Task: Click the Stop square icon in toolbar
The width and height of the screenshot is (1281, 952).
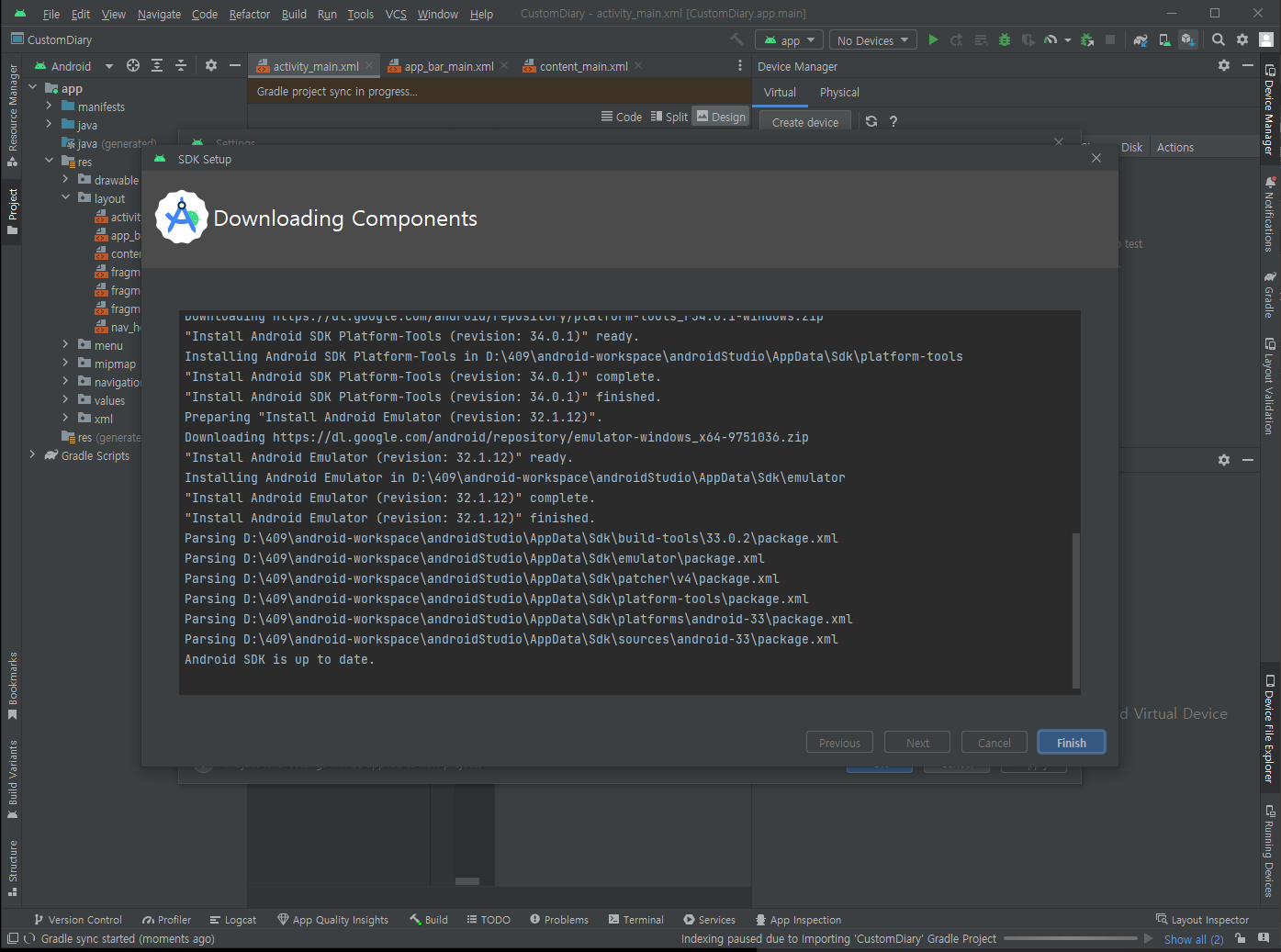Action: (1110, 39)
